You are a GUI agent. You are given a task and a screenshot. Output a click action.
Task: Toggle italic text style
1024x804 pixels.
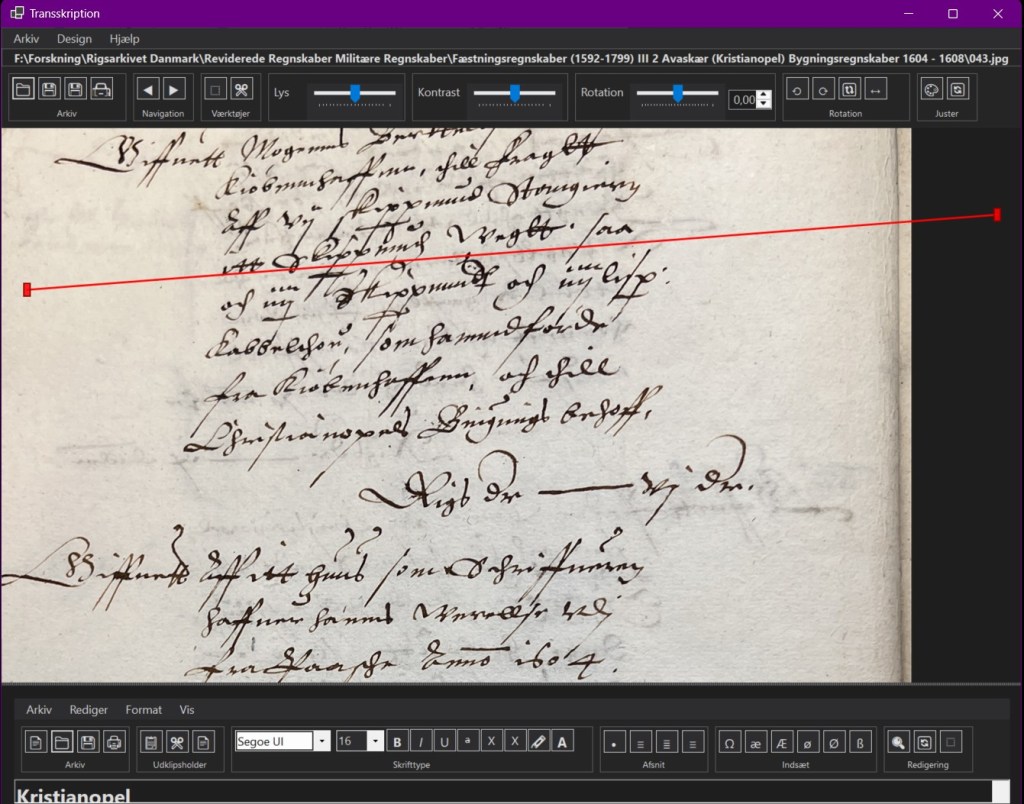421,742
